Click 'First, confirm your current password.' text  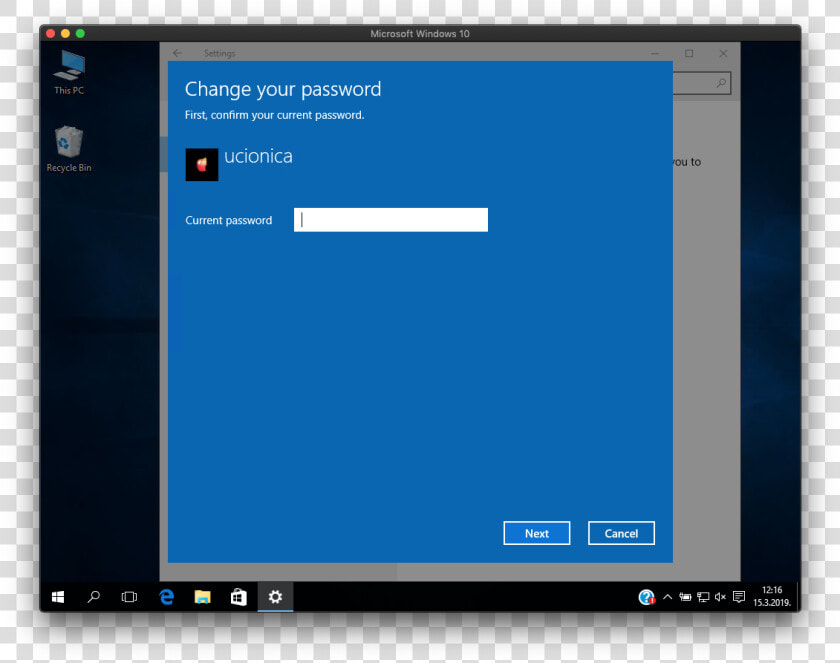(x=274, y=115)
